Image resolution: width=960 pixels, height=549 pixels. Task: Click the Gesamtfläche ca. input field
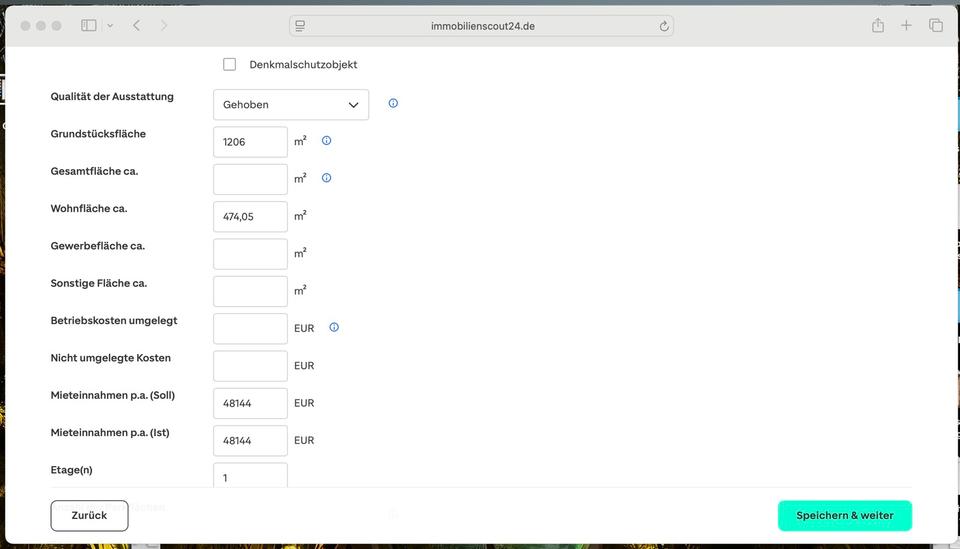(250, 179)
